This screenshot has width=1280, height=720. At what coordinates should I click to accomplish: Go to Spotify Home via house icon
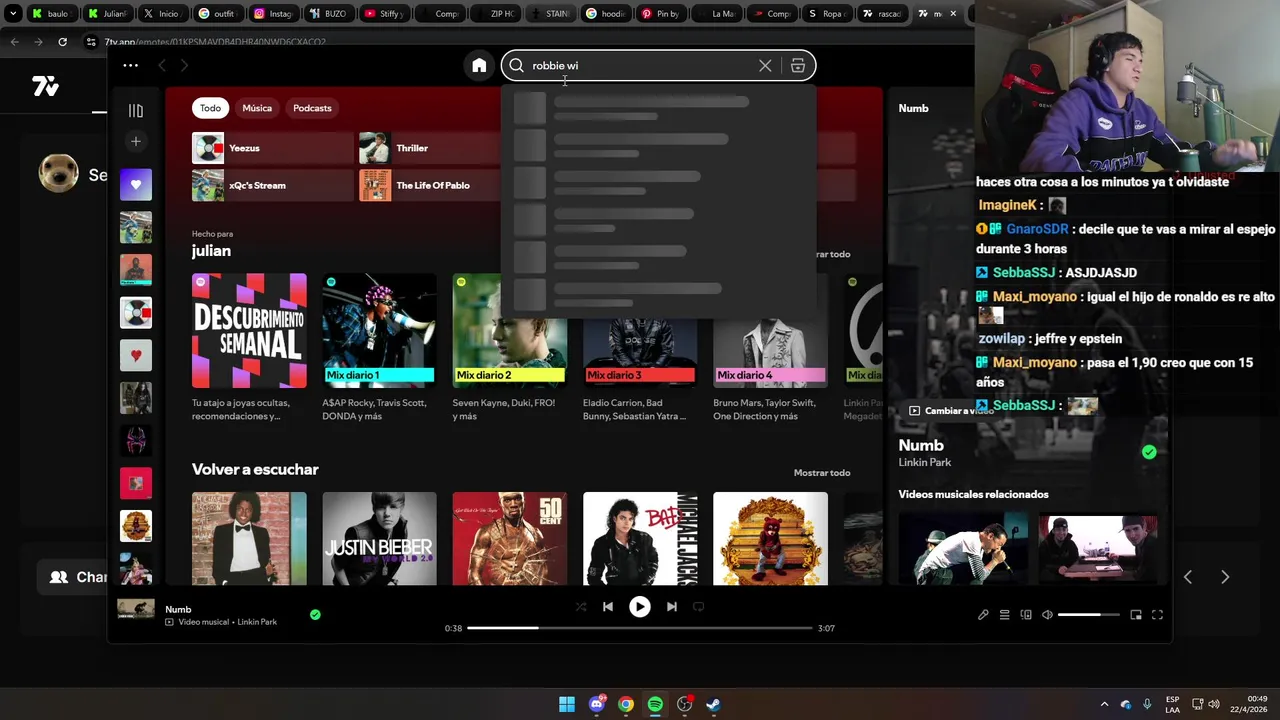click(479, 66)
